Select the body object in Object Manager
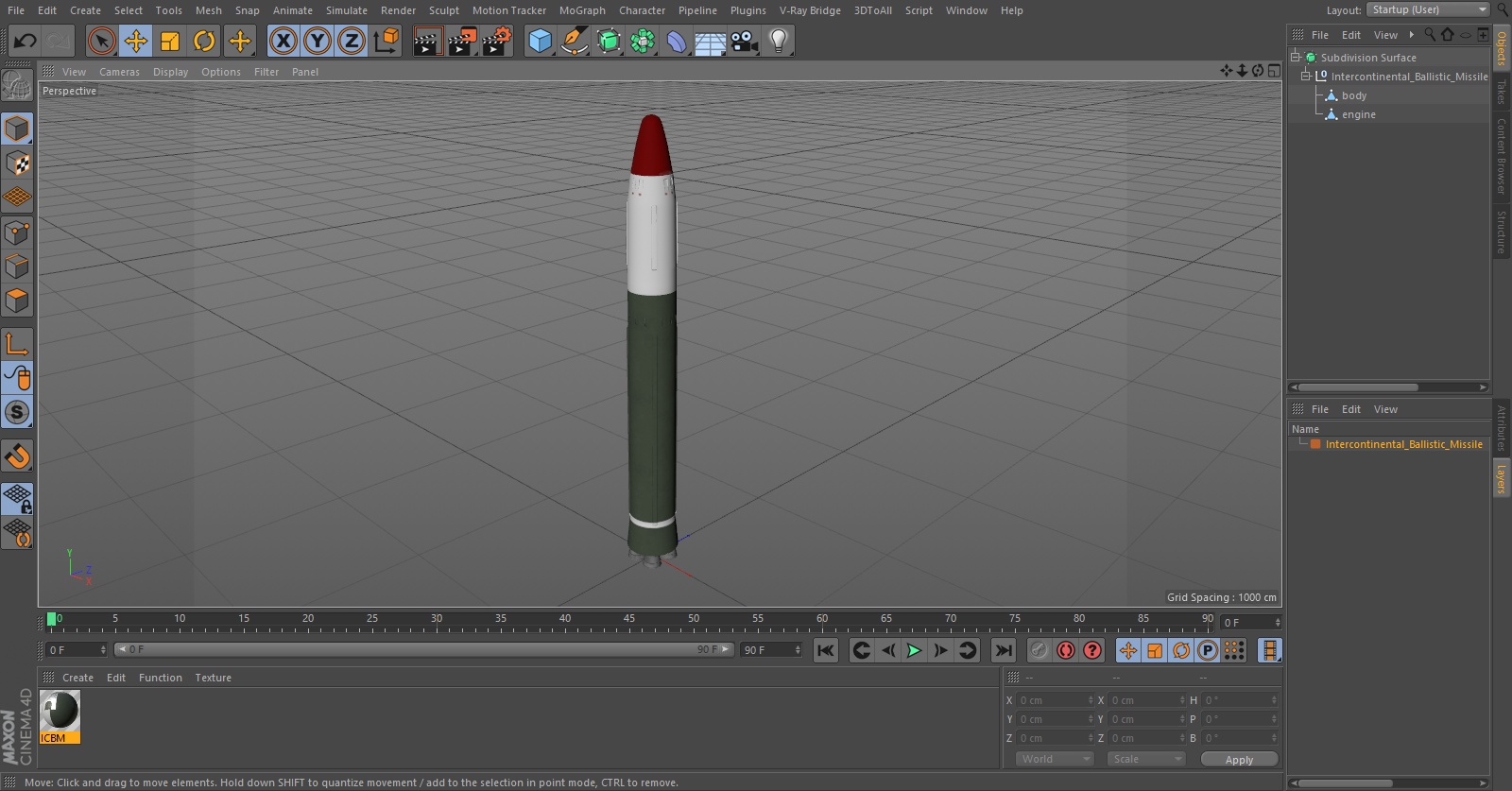Image resolution: width=1512 pixels, height=791 pixels. click(x=1354, y=95)
